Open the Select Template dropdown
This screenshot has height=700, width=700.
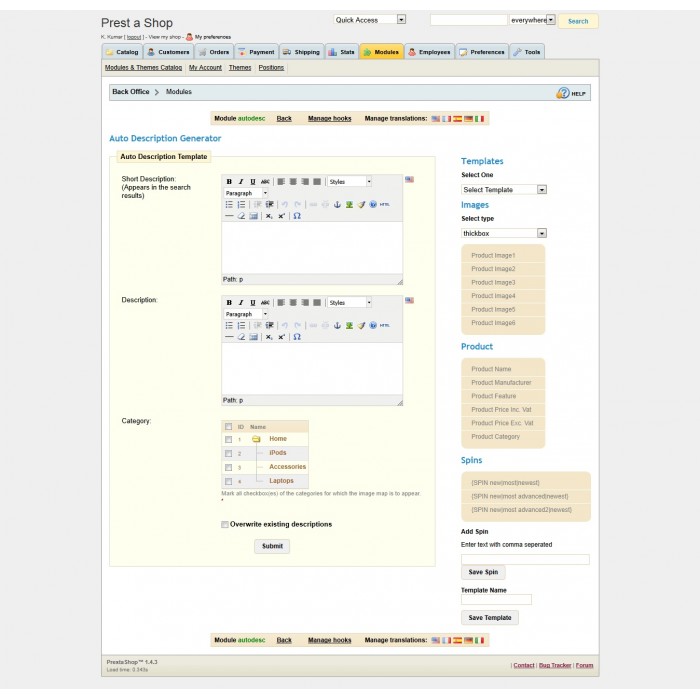coord(504,190)
